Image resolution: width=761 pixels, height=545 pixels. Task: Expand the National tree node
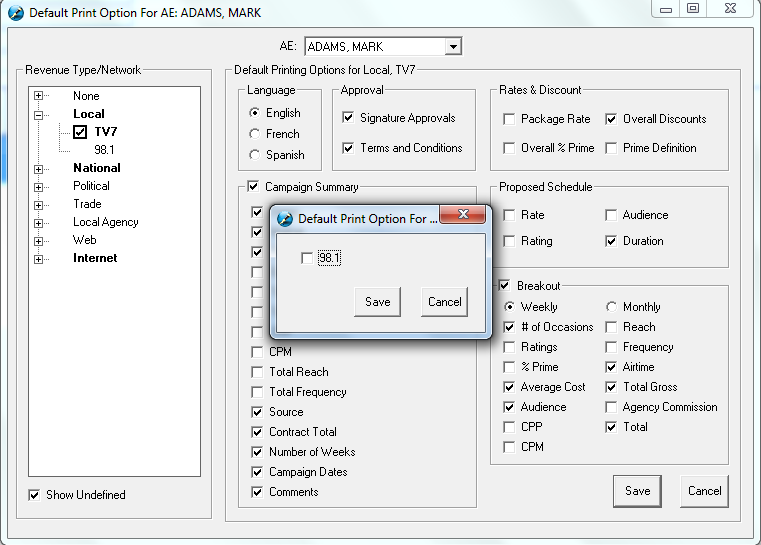click(40, 168)
